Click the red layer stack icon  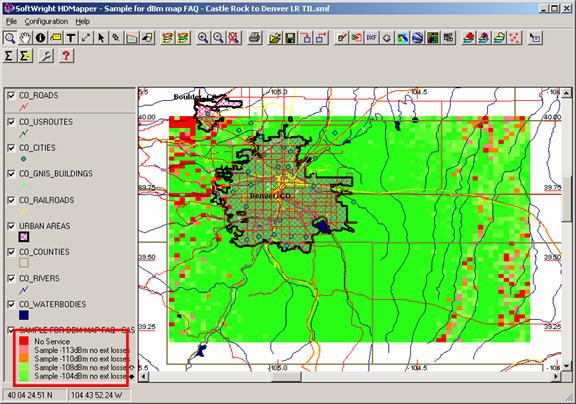[x=468, y=38]
